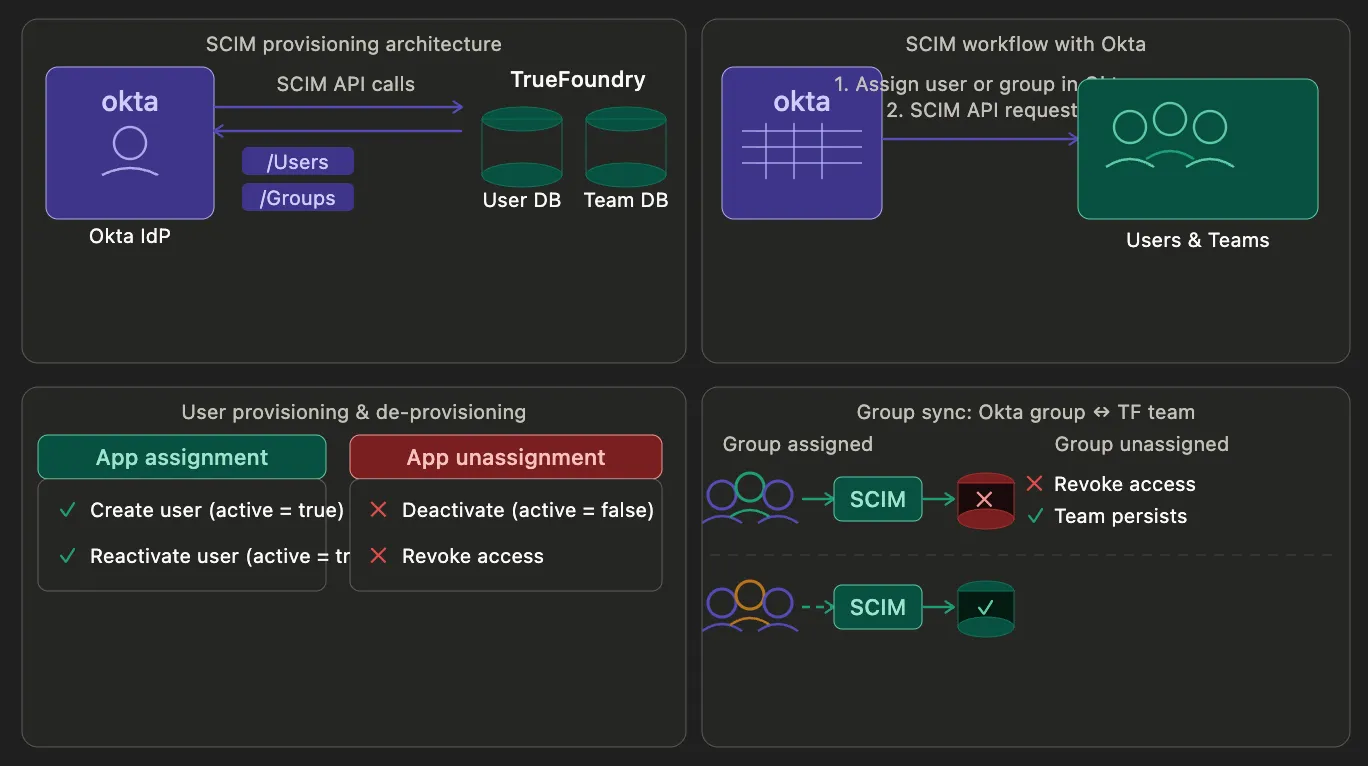Click Deactivate (active = false) text
This screenshot has height=766, width=1368.
pos(528,510)
